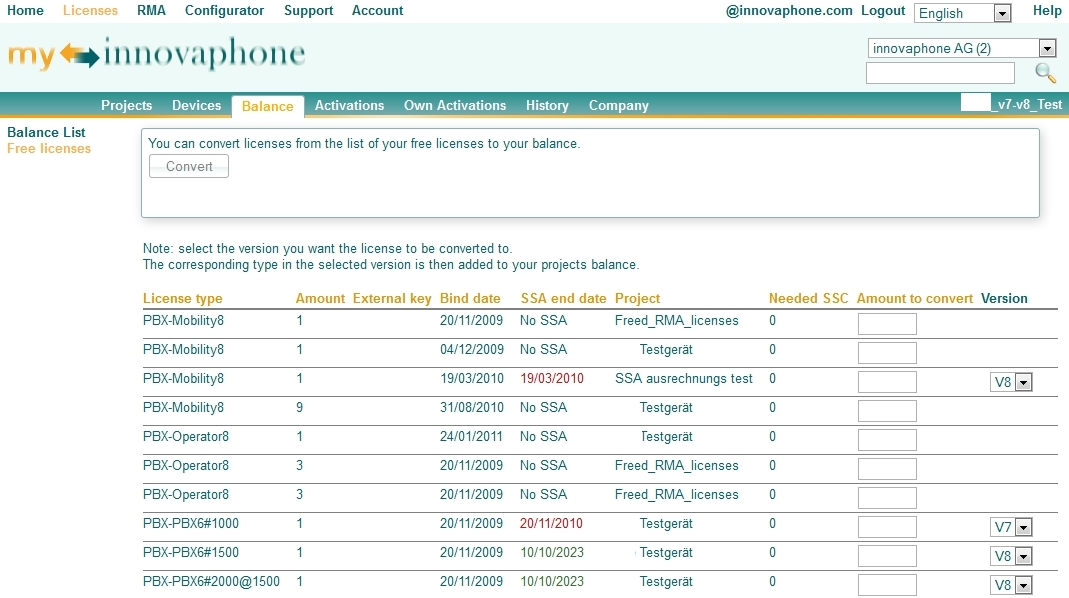This screenshot has width=1069, height=598.
Task: Click the PBX-PBX6#1500 license type cell
Action: pos(191,552)
